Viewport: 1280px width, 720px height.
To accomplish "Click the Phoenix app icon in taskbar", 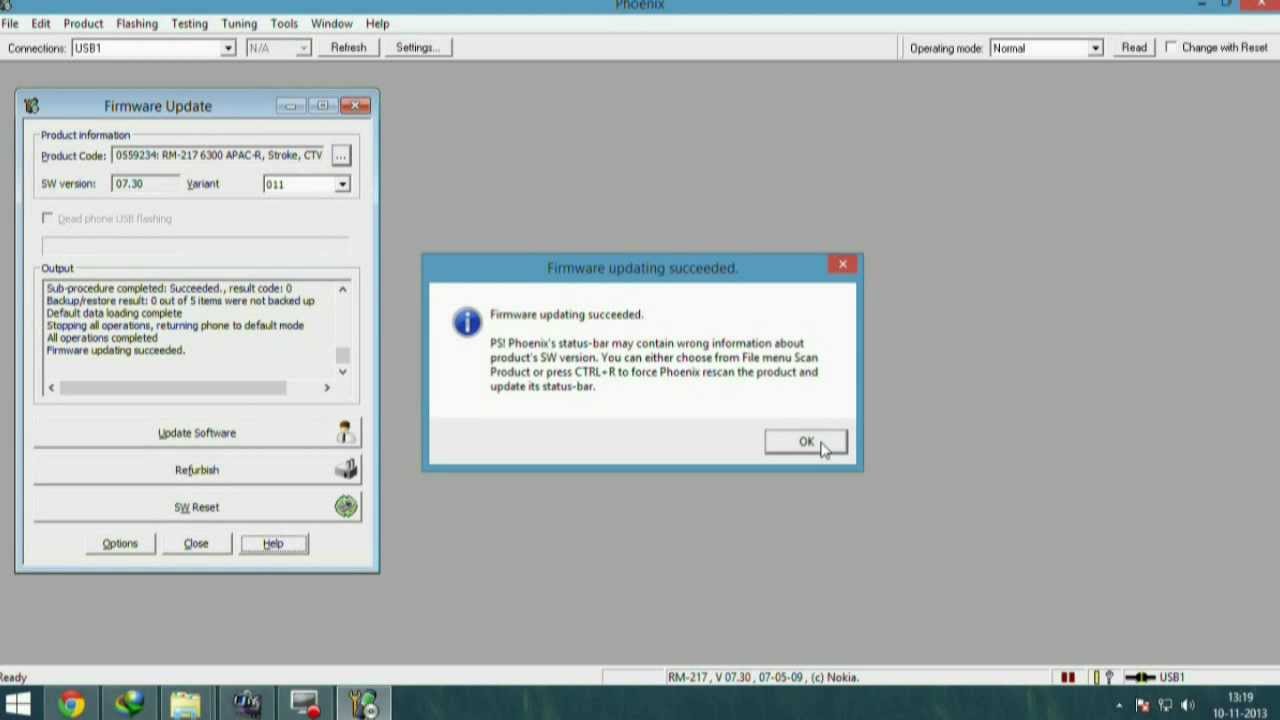I will coord(364,704).
